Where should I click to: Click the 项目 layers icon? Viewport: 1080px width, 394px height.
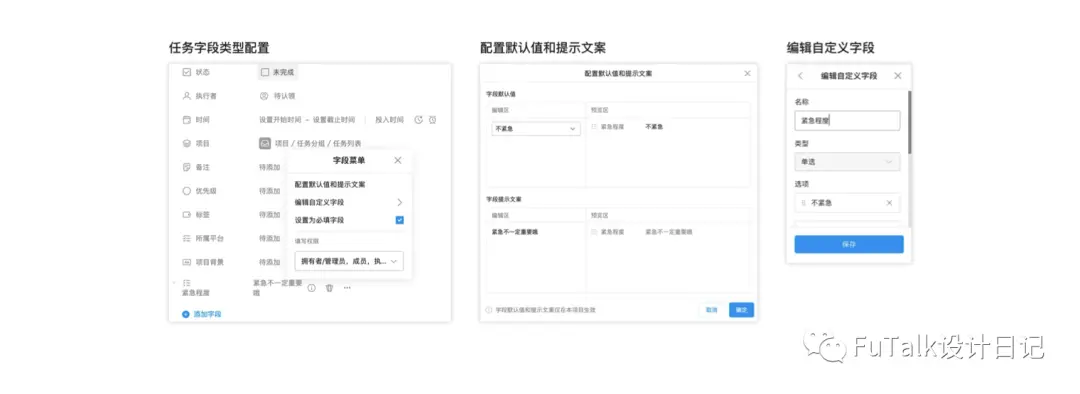(x=186, y=143)
